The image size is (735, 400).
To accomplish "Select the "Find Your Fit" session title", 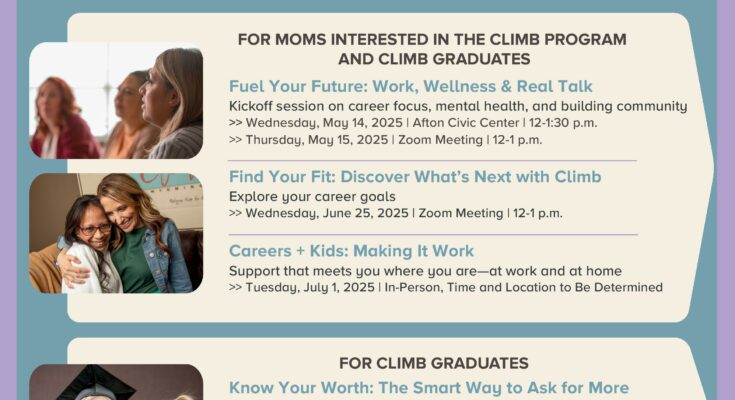I will 415,177.
